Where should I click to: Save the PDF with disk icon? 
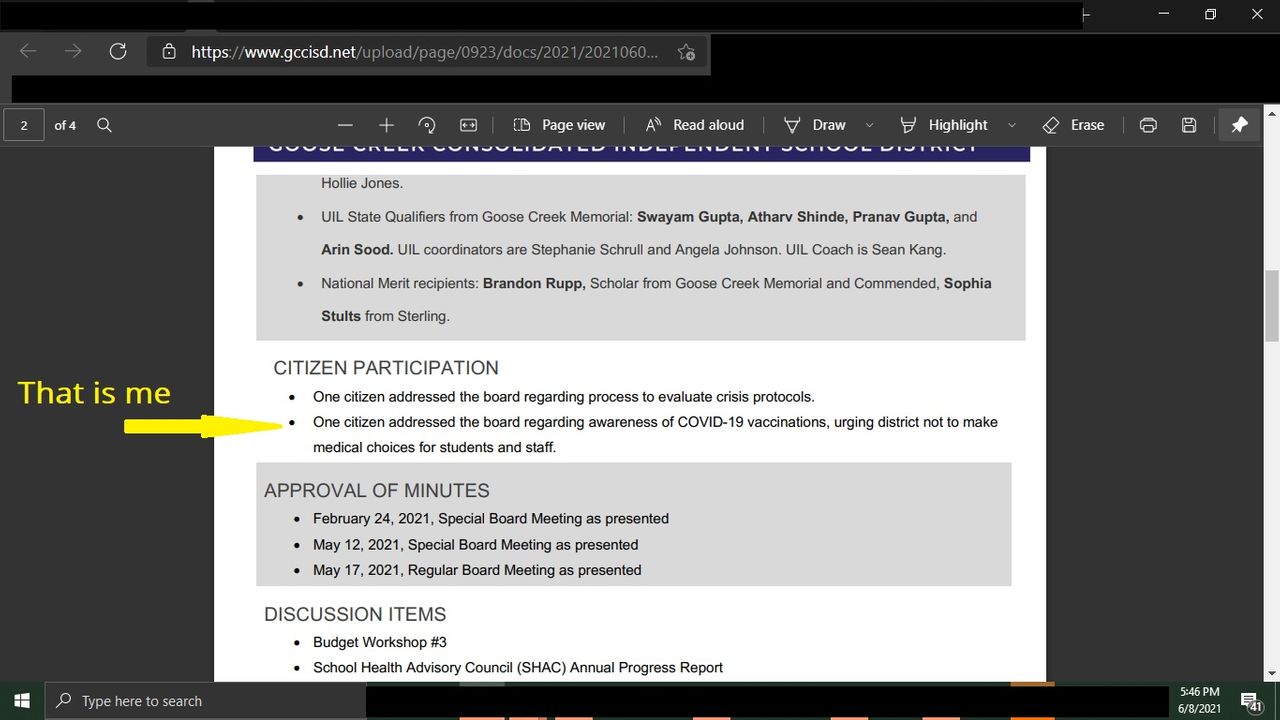(x=1189, y=125)
